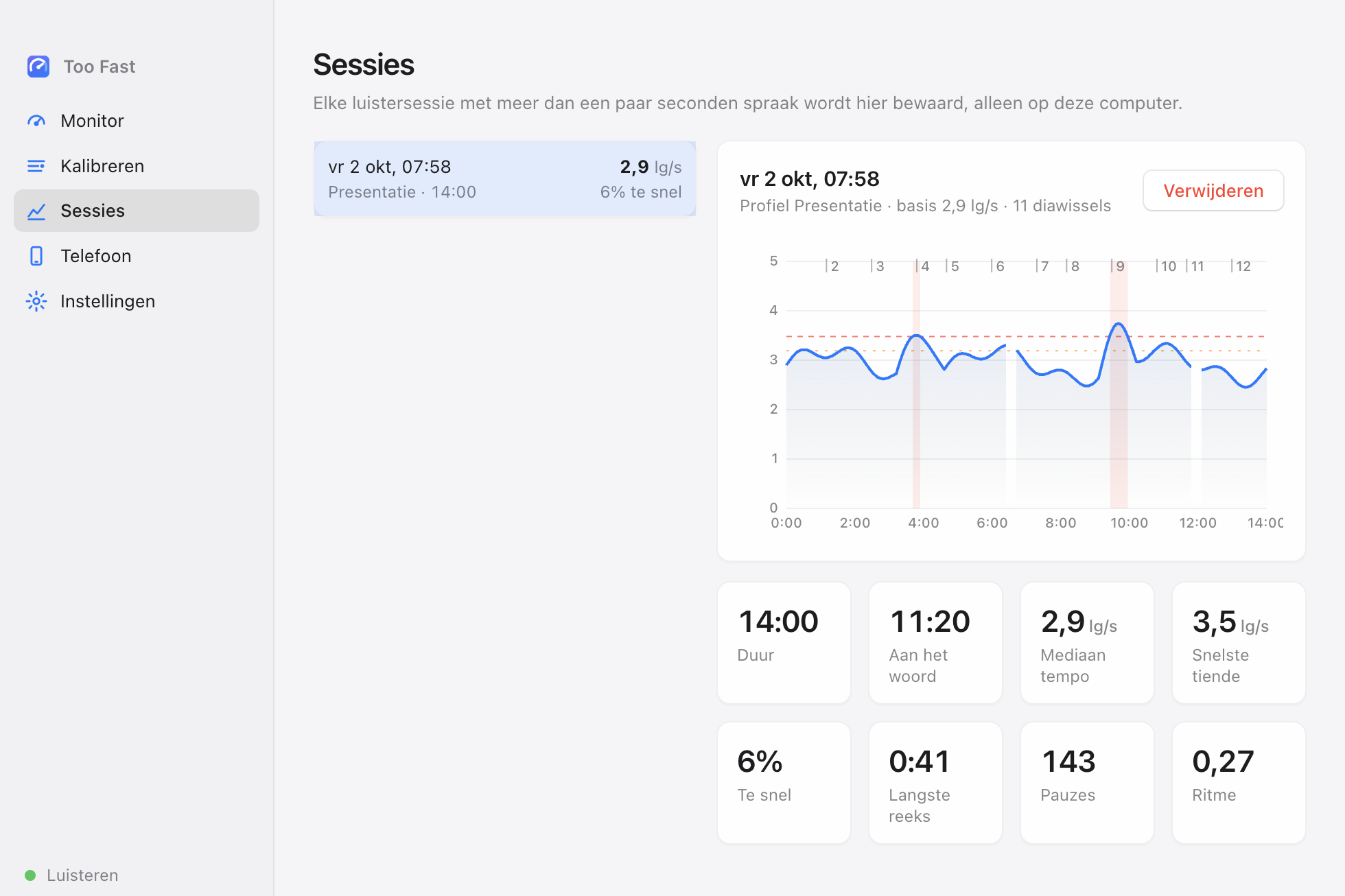The height and width of the screenshot is (896, 1345).
Task: Click the 14:00 Duur stat card
Action: 784,643
